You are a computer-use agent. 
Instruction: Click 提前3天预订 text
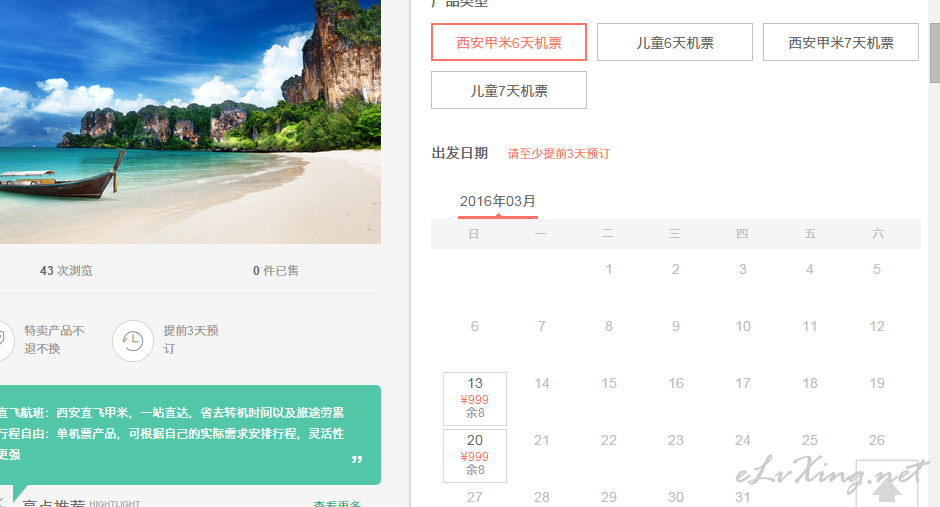(191, 340)
